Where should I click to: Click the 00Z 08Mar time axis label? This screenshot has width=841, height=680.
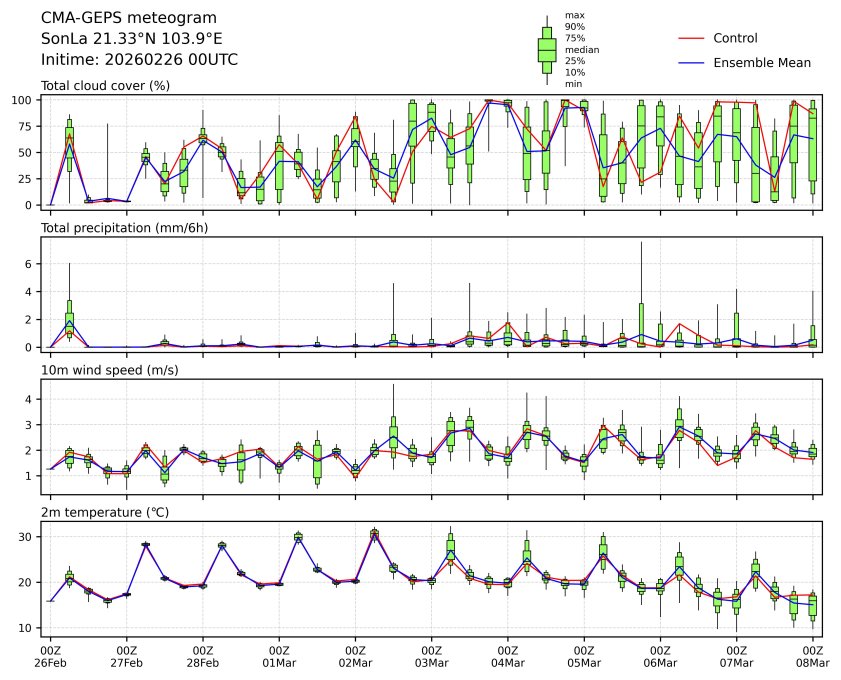812,655
